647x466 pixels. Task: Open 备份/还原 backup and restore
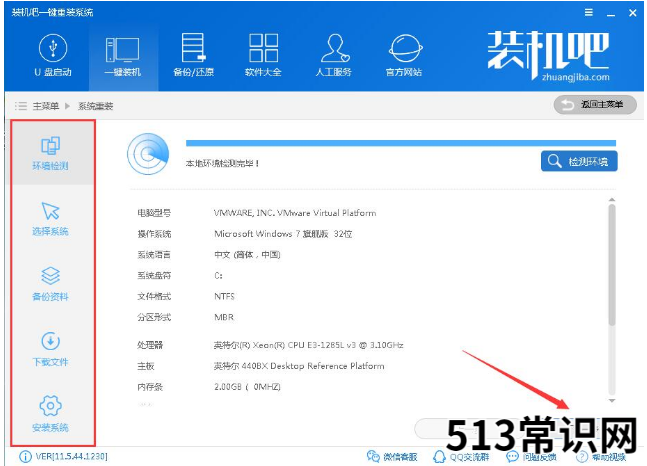pyautogui.click(x=194, y=55)
